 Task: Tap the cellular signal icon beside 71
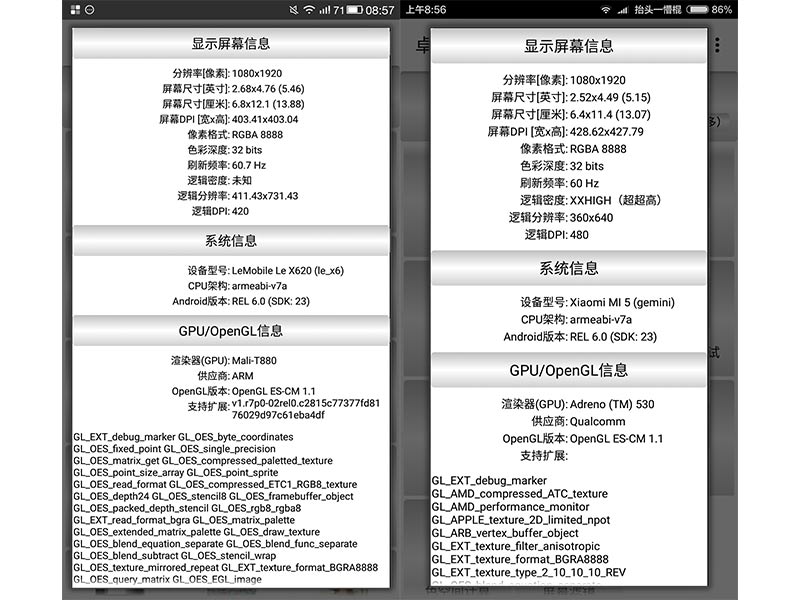click(x=326, y=9)
